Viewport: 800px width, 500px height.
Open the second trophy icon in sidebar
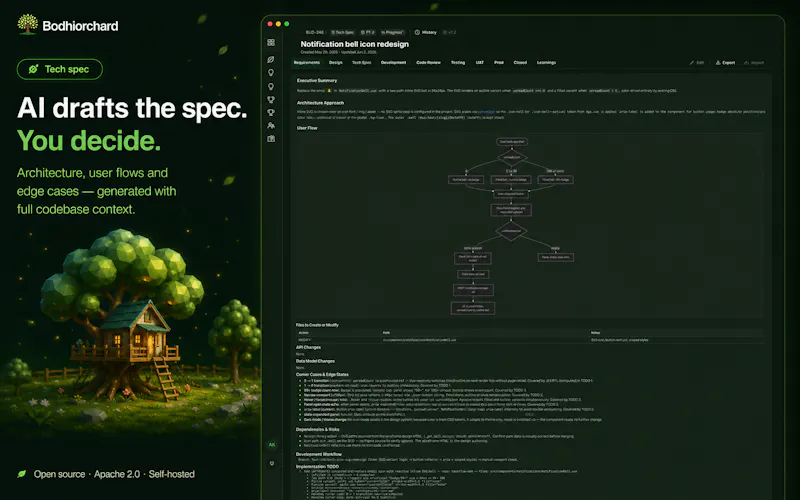point(271,112)
